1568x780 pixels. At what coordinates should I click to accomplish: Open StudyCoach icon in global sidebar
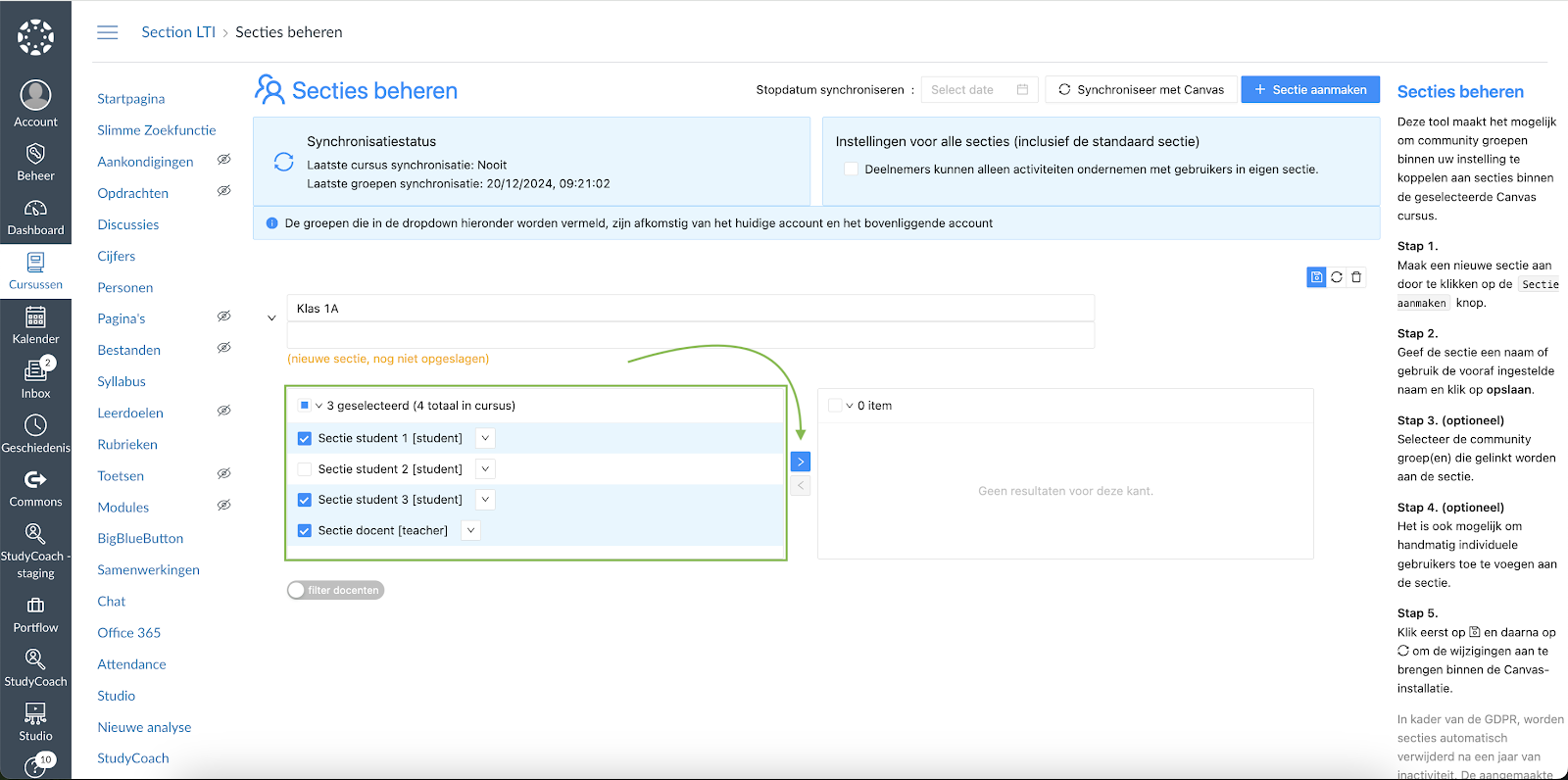coord(35,658)
